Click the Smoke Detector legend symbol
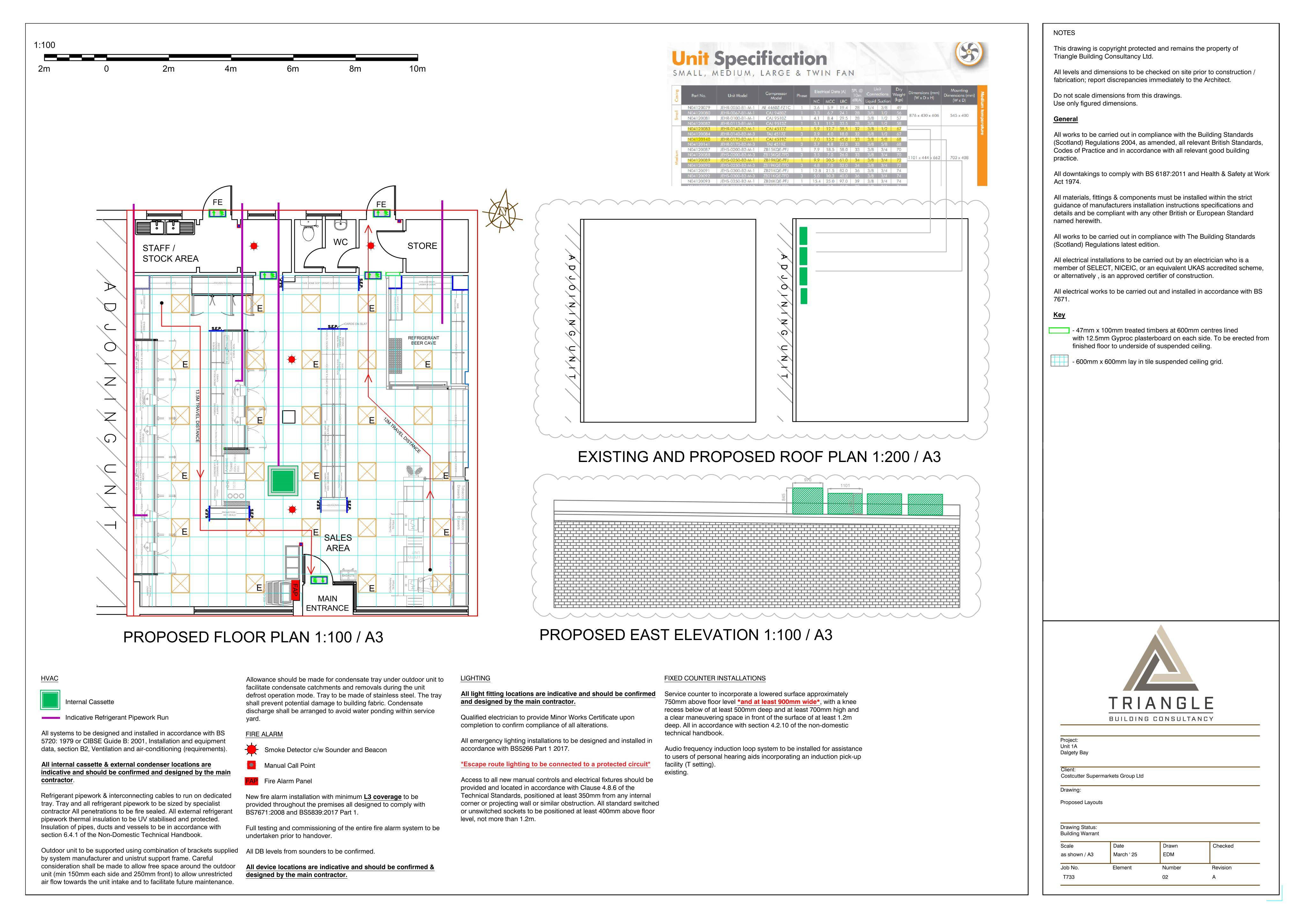Image resolution: width=1307 pixels, height=924 pixels. coord(252,750)
